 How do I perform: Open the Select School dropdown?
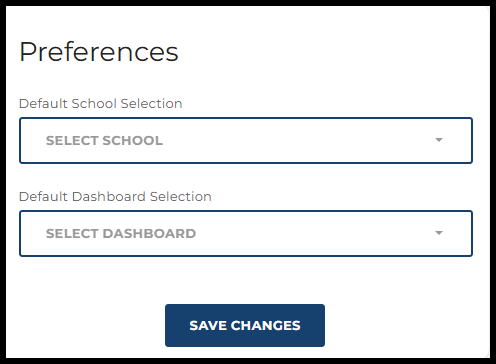coord(246,140)
